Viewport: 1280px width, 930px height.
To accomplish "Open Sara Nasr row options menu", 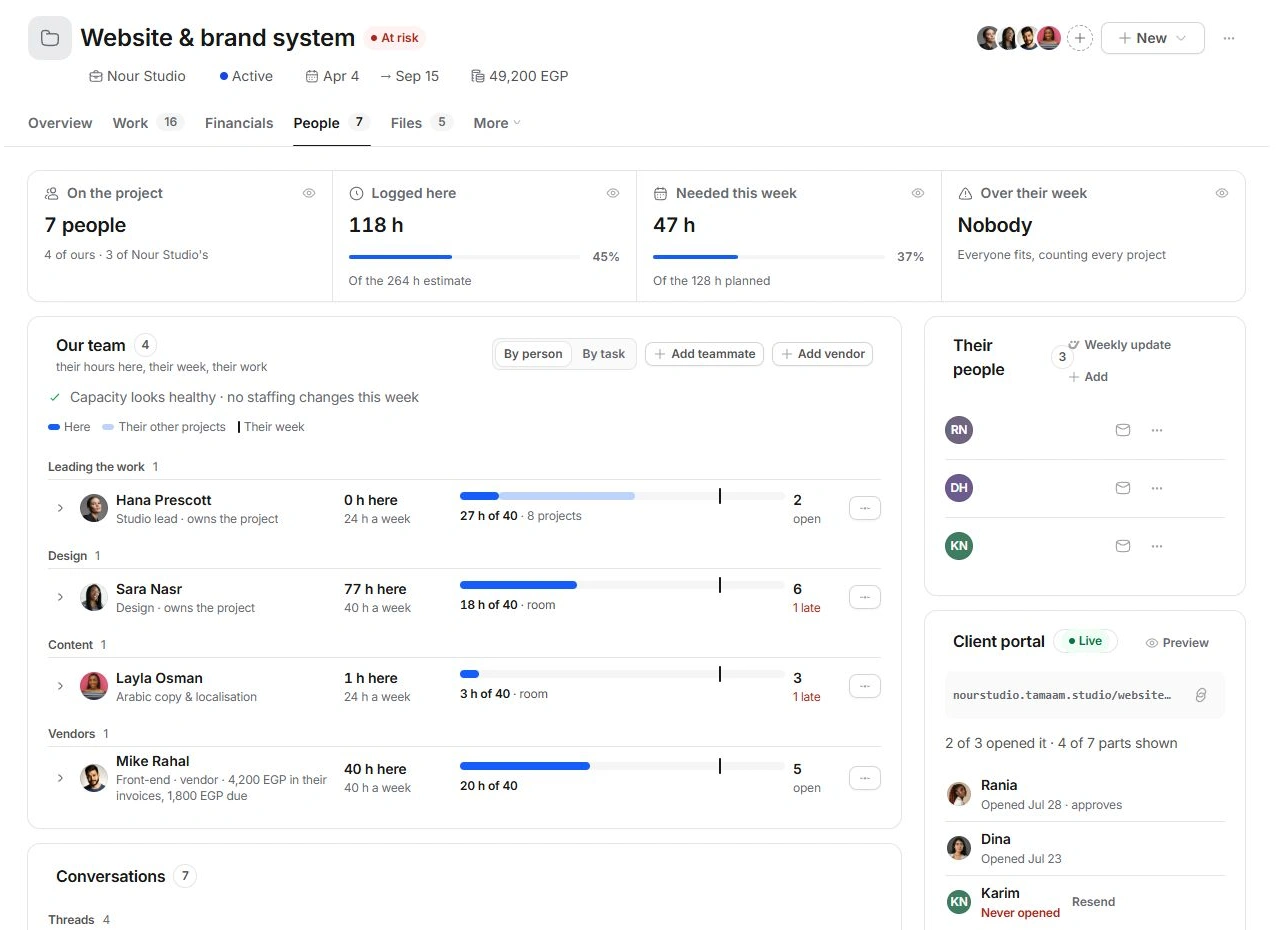I will pos(865,597).
